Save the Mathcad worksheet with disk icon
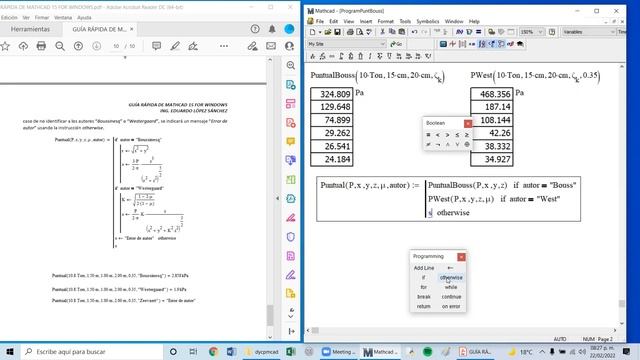This screenshot has height=360, width=640. click(x=337, y=32)
